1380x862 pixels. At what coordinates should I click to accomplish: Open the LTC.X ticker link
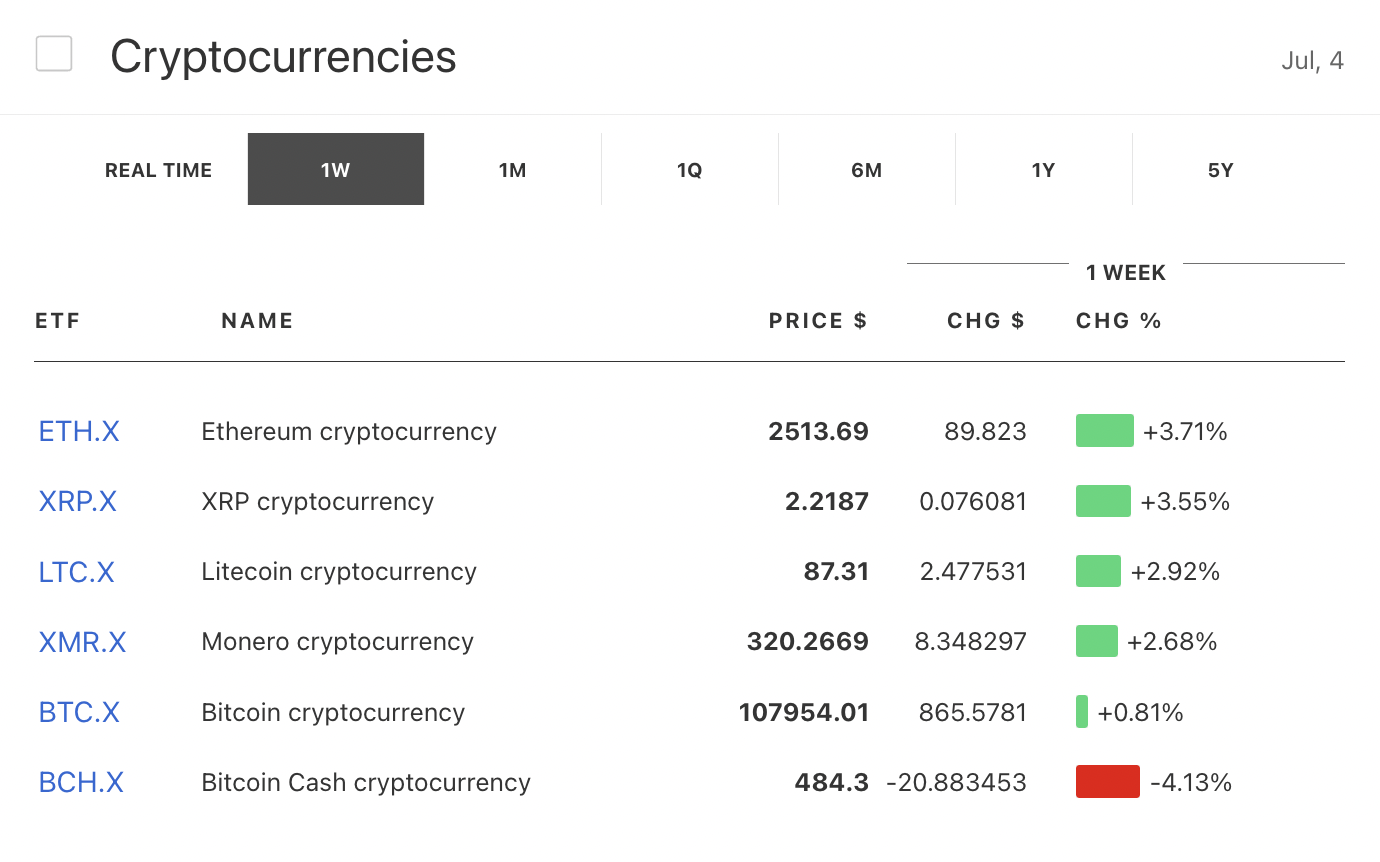pyautogui.click(x=77, y=572)
